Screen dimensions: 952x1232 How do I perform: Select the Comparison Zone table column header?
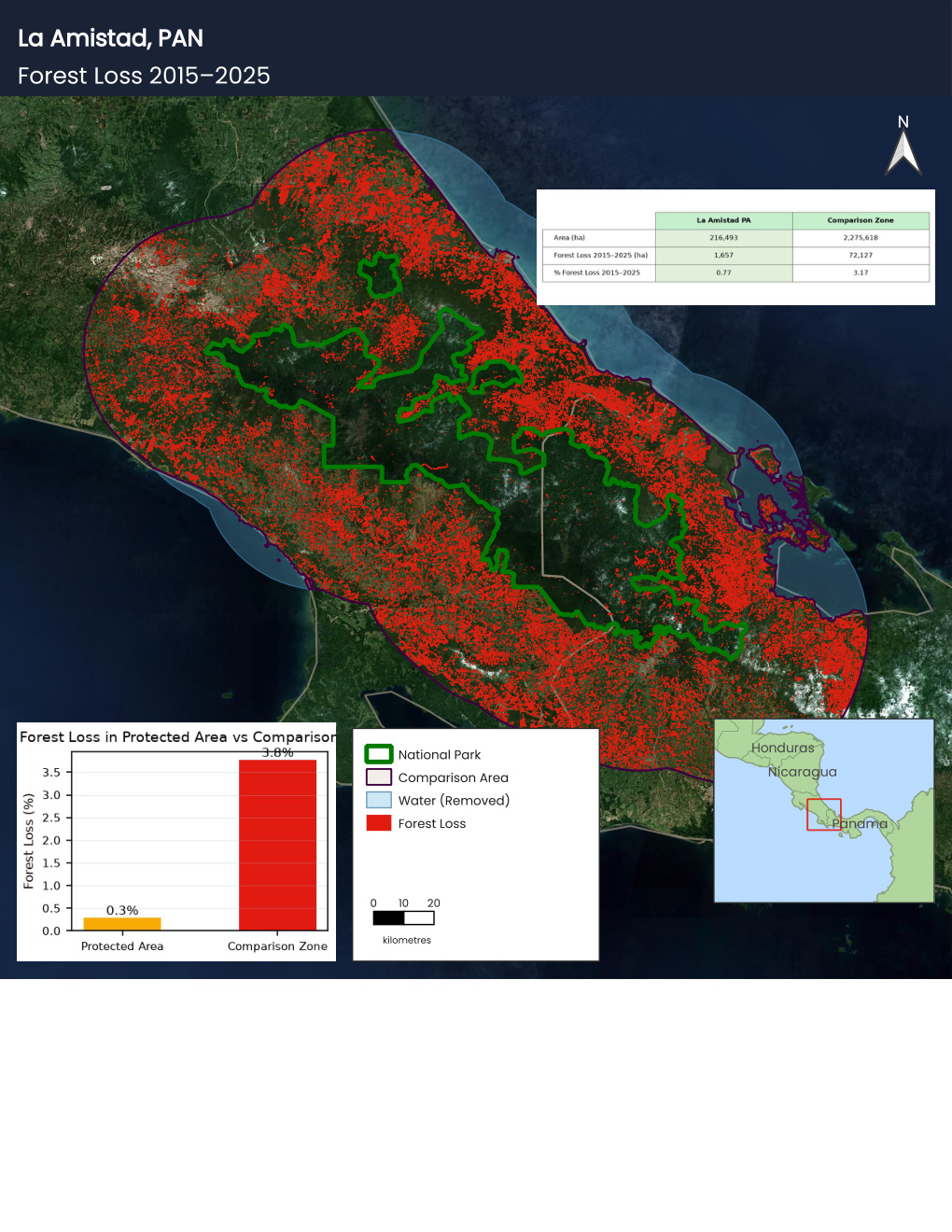point(861,220)
